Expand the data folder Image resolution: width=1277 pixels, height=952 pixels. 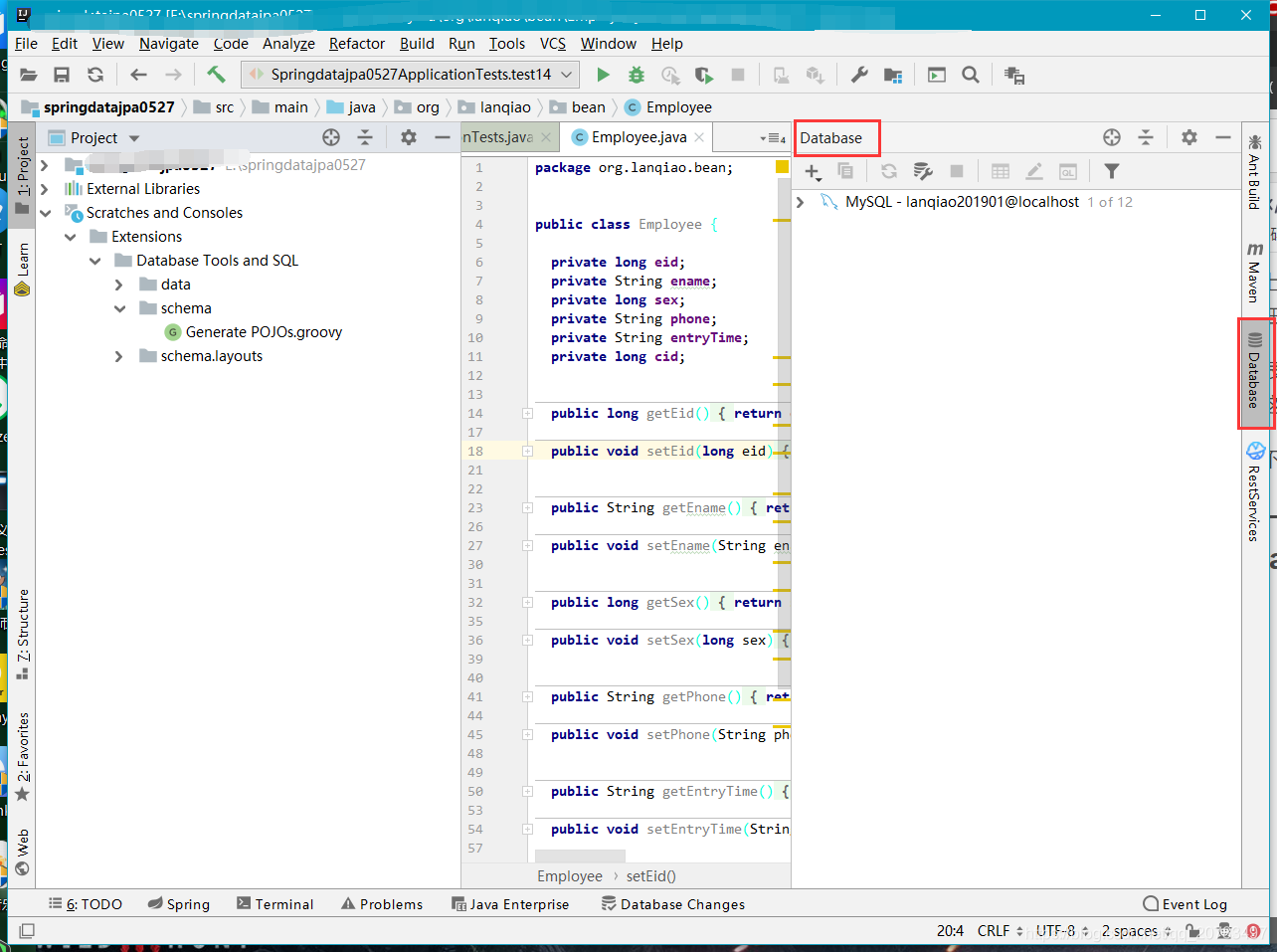119,285
